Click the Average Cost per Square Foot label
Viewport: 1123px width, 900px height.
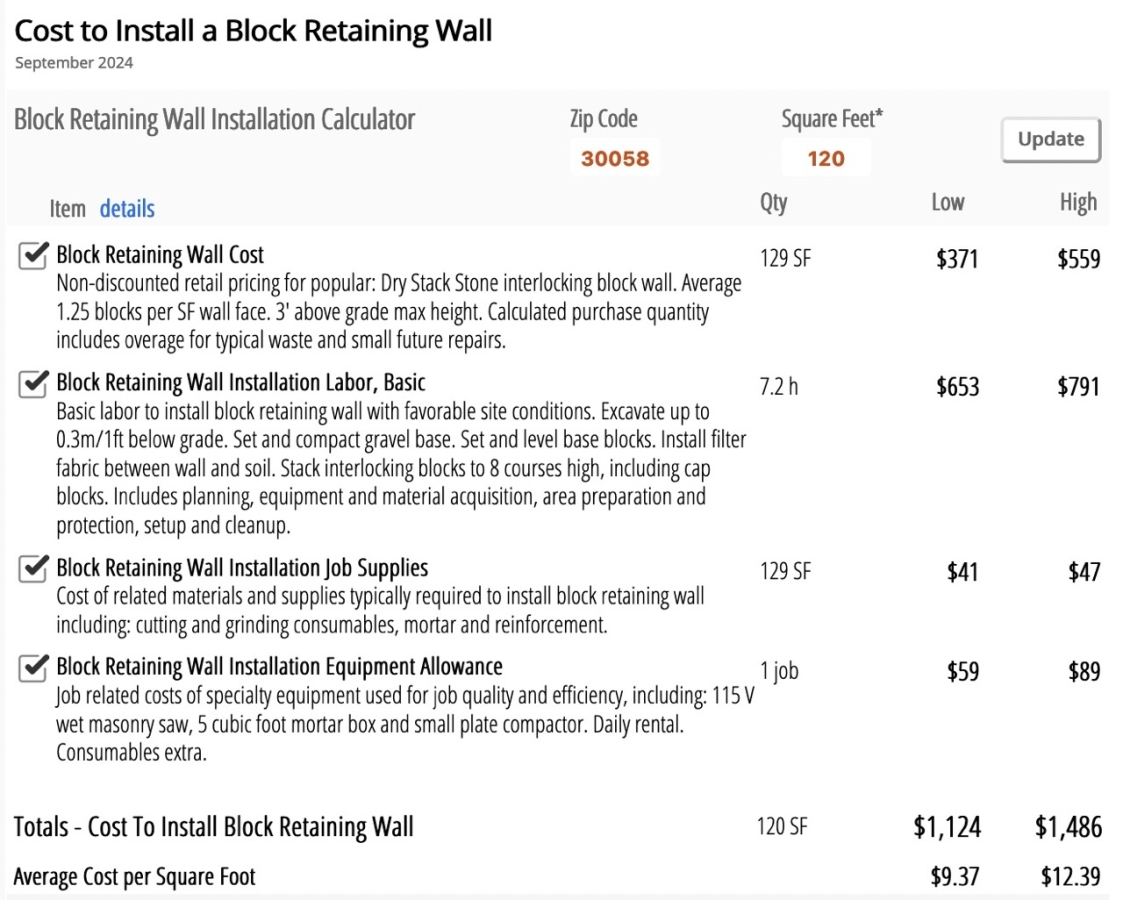coord(134,878)
